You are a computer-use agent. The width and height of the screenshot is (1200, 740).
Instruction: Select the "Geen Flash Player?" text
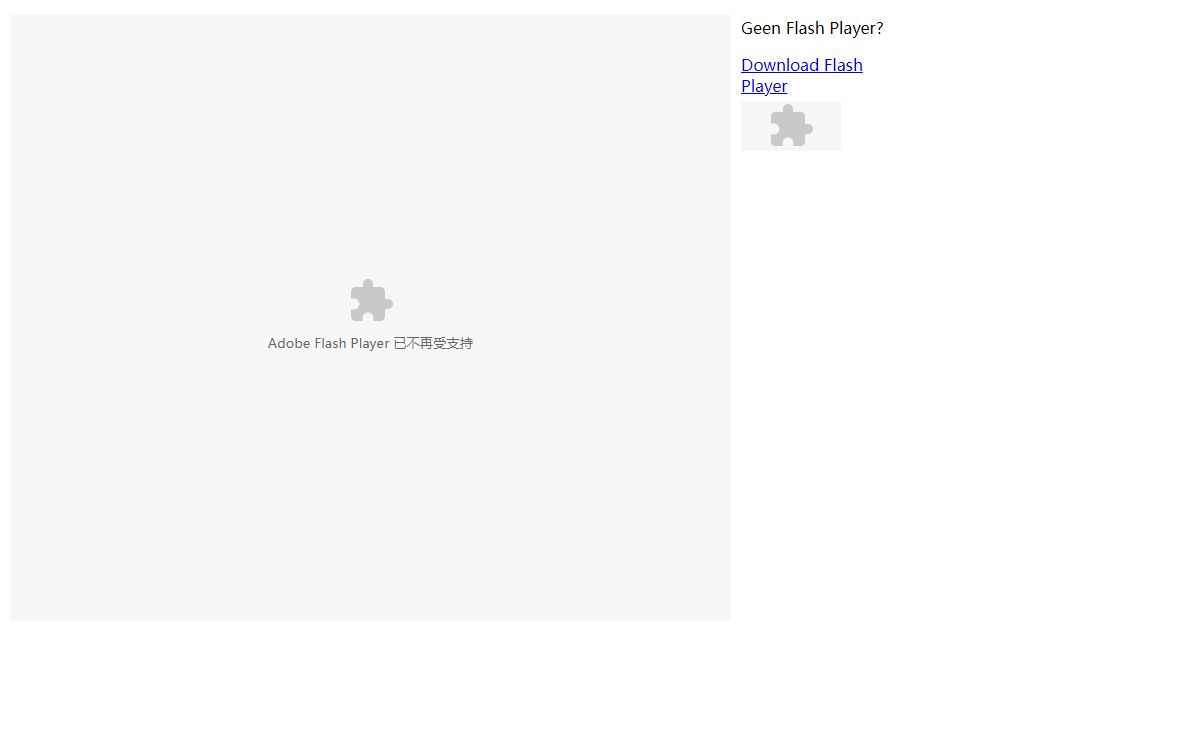(812, 28)
